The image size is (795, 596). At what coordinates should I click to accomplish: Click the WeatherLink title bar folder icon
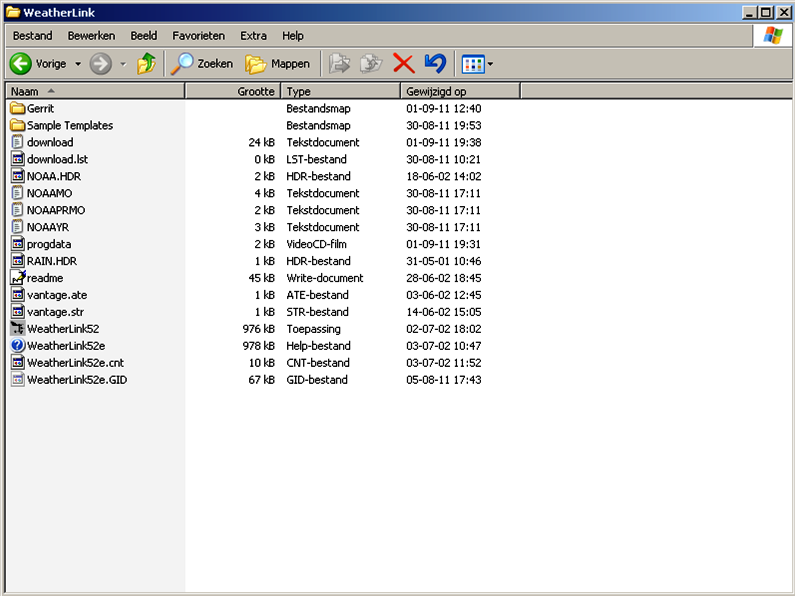tap(13, 12)
